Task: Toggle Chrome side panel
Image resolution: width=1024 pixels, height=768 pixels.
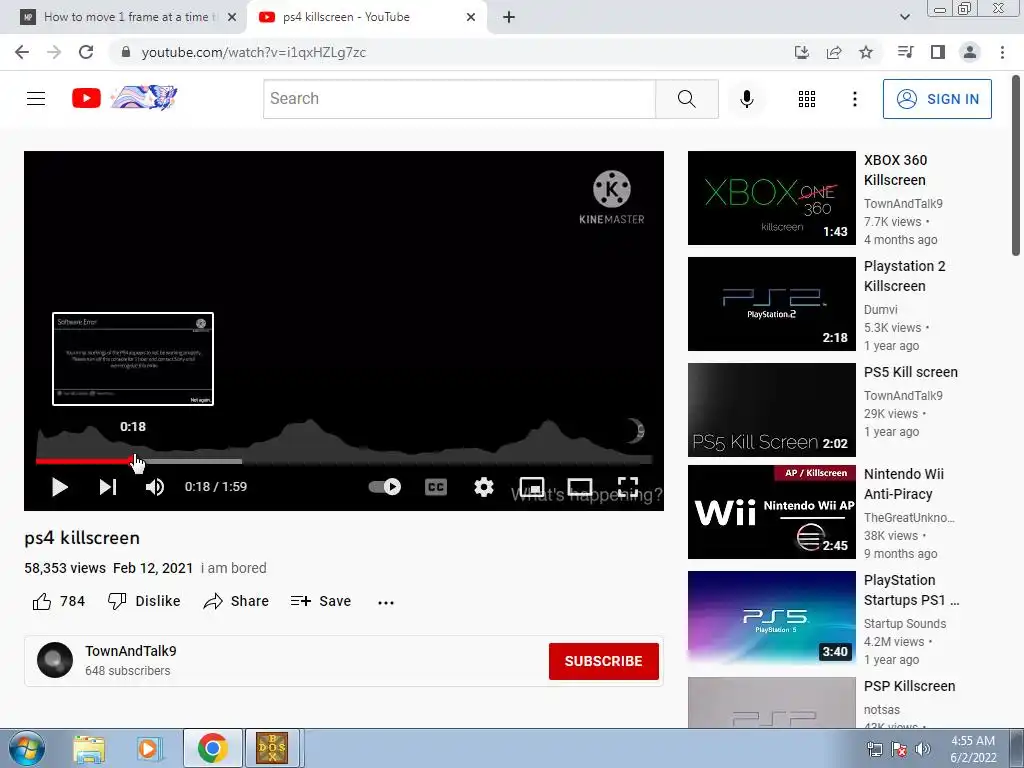Action: [937, 52]
